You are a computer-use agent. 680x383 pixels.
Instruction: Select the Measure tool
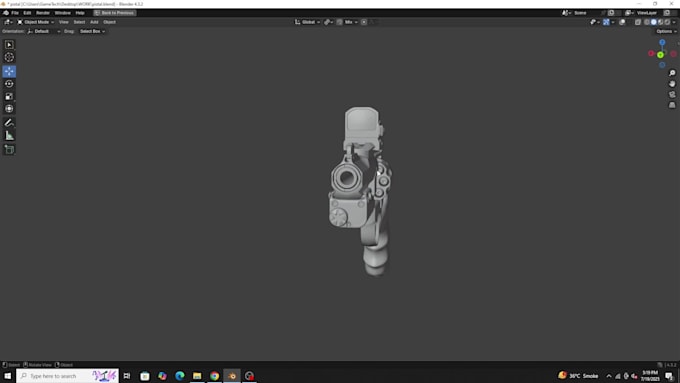(x=9, y=136)
